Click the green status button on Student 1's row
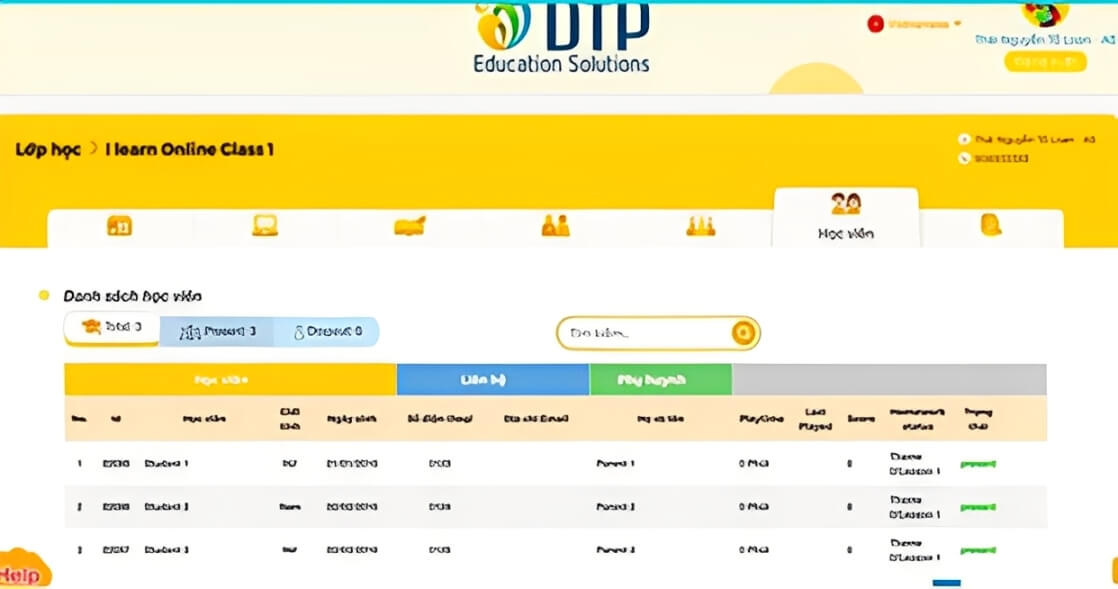The width and height of the screenshot is (1118, 589). pos(977,463)
